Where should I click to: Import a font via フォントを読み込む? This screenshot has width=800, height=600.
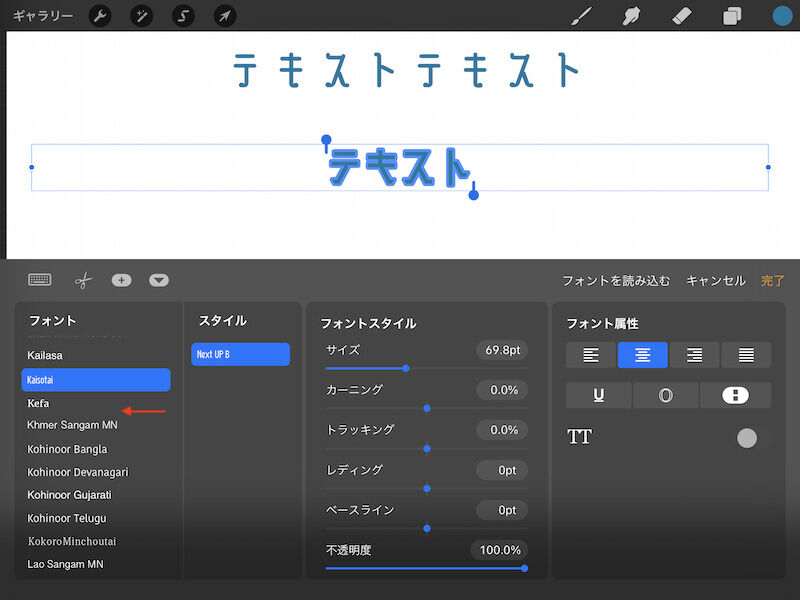click(616, 281)
